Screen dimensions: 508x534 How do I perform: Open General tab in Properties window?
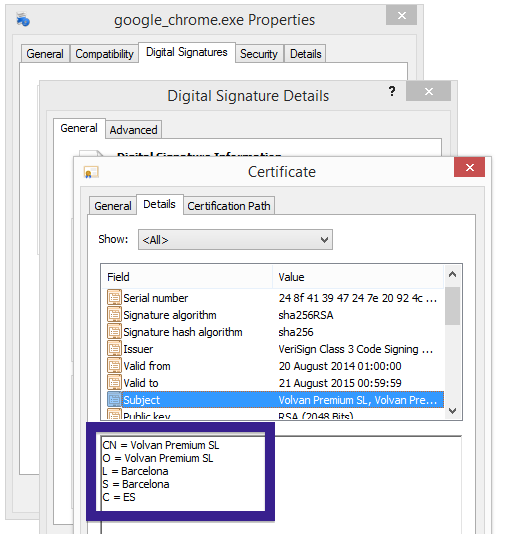pyautogui.click(x=45, y=54)
